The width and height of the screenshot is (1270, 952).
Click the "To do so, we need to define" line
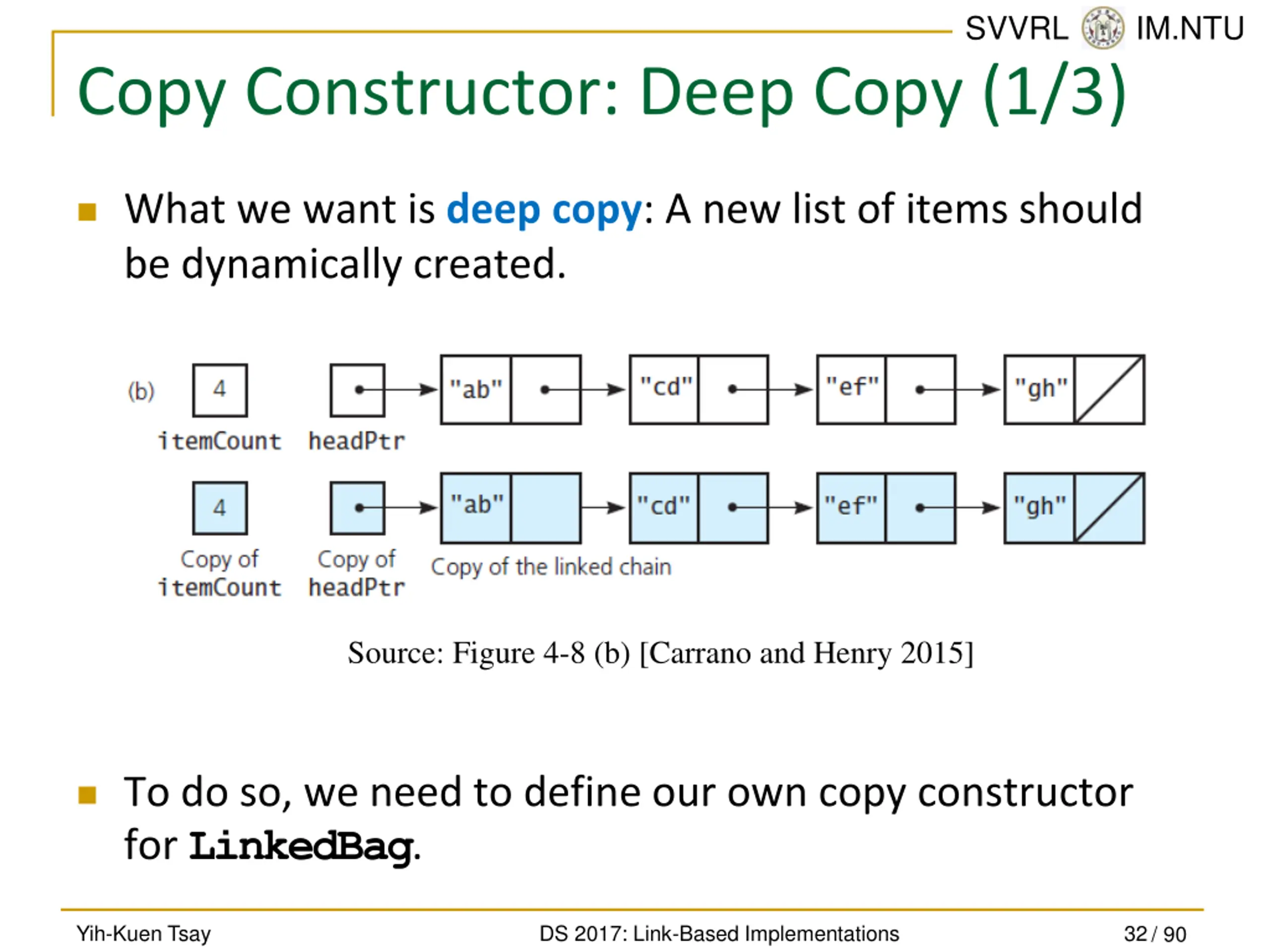click(629, 793)
